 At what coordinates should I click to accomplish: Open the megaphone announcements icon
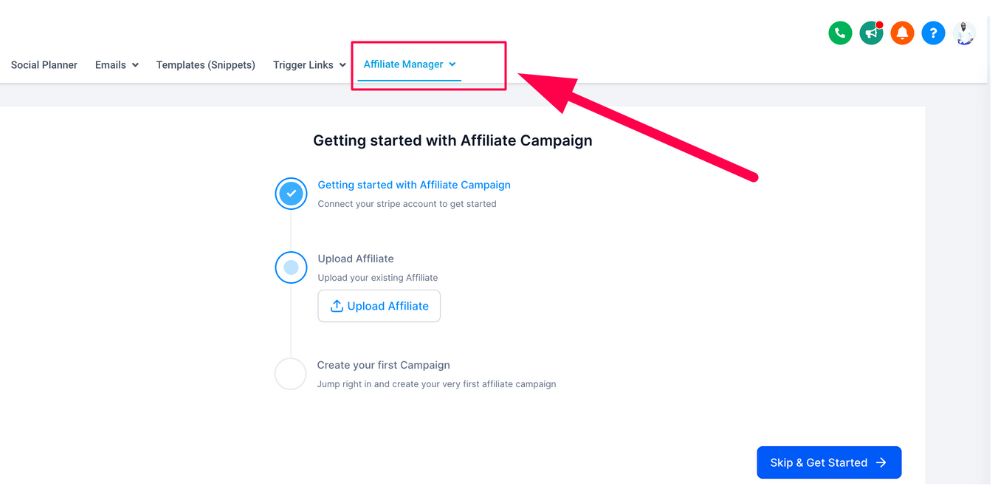click(871, 33)
